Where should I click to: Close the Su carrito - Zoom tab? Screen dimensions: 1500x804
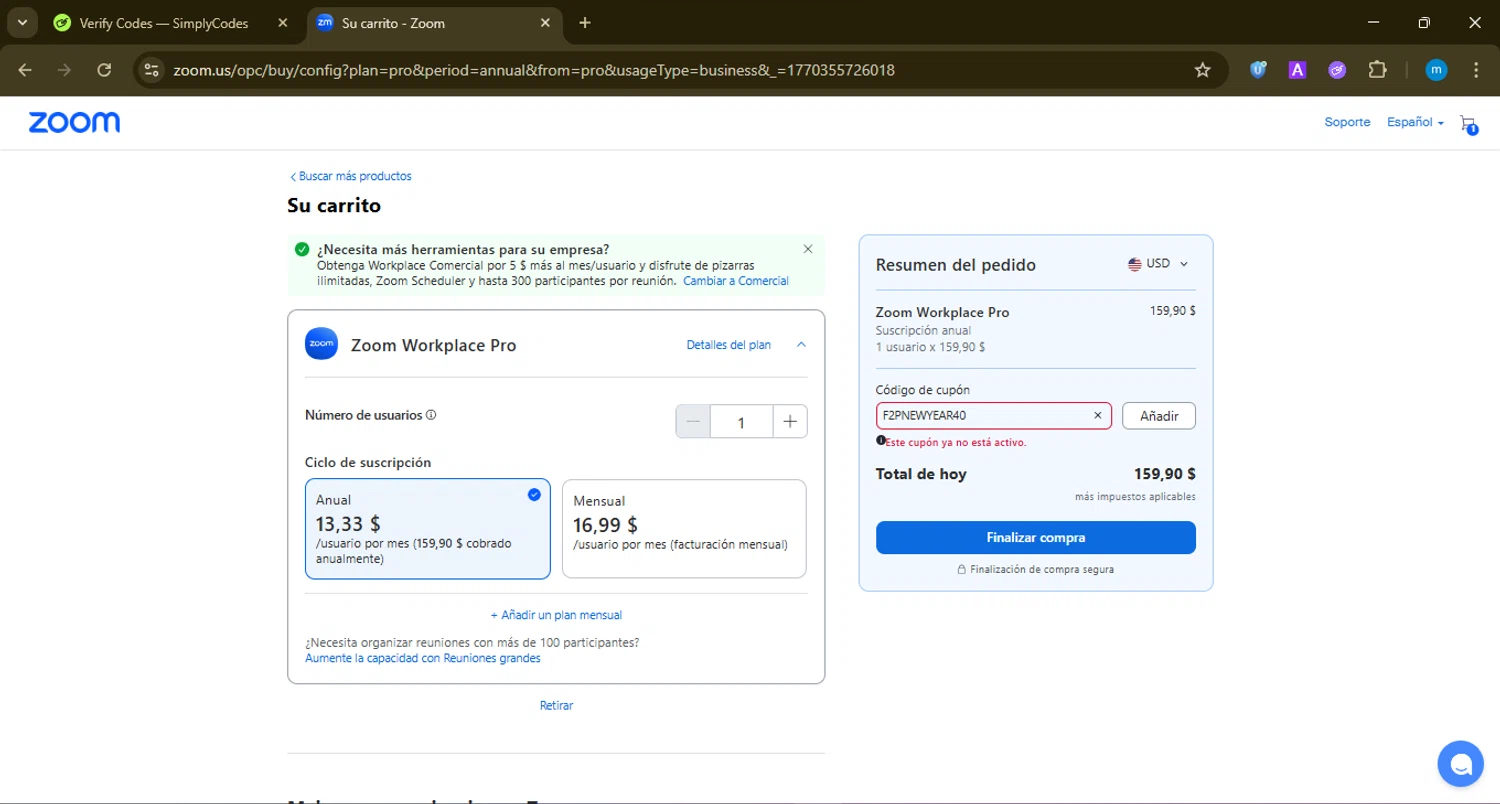coord(545,23)
